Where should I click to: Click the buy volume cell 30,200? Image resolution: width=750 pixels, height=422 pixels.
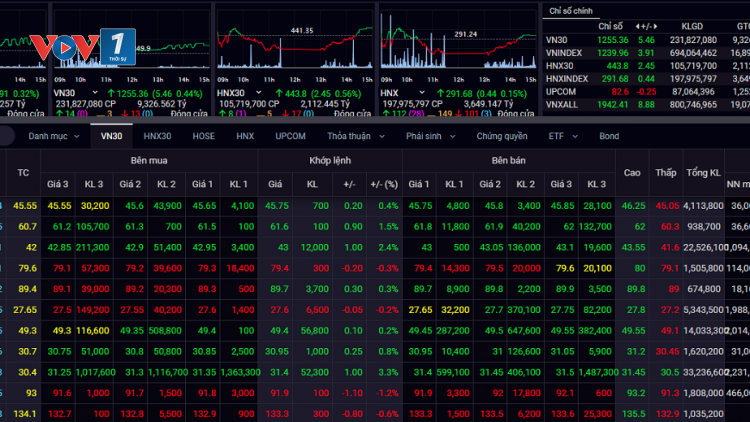coord(95,206)
